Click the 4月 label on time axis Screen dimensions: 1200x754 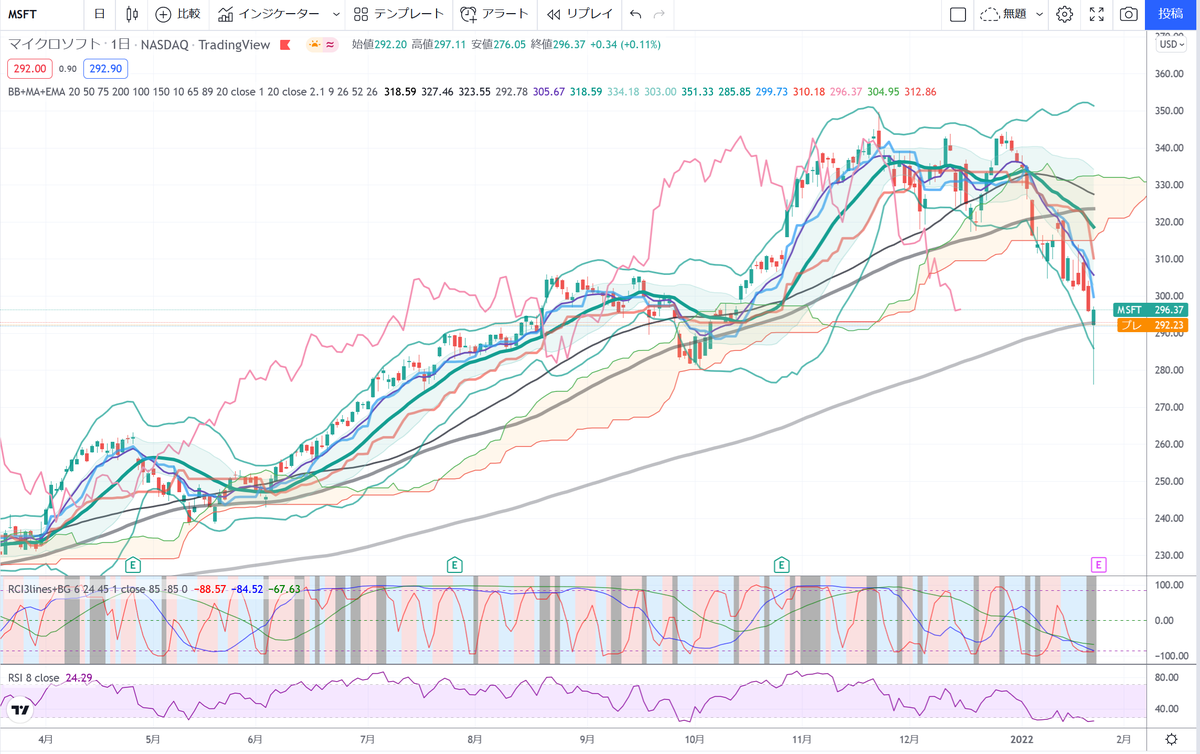click(x=46, y=740)
